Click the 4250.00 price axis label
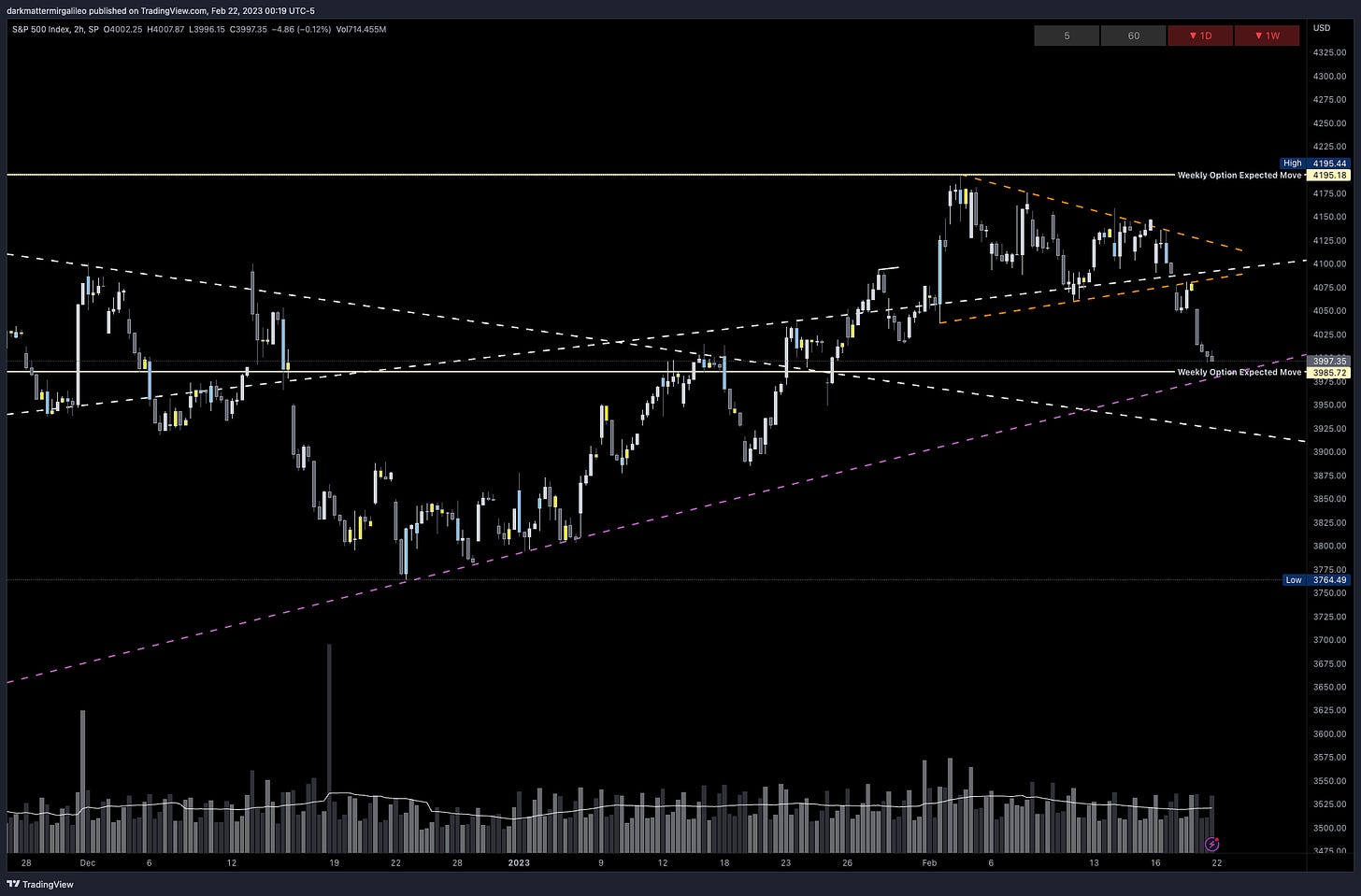Screen dimensions: 1361x896 (1329, 123)
